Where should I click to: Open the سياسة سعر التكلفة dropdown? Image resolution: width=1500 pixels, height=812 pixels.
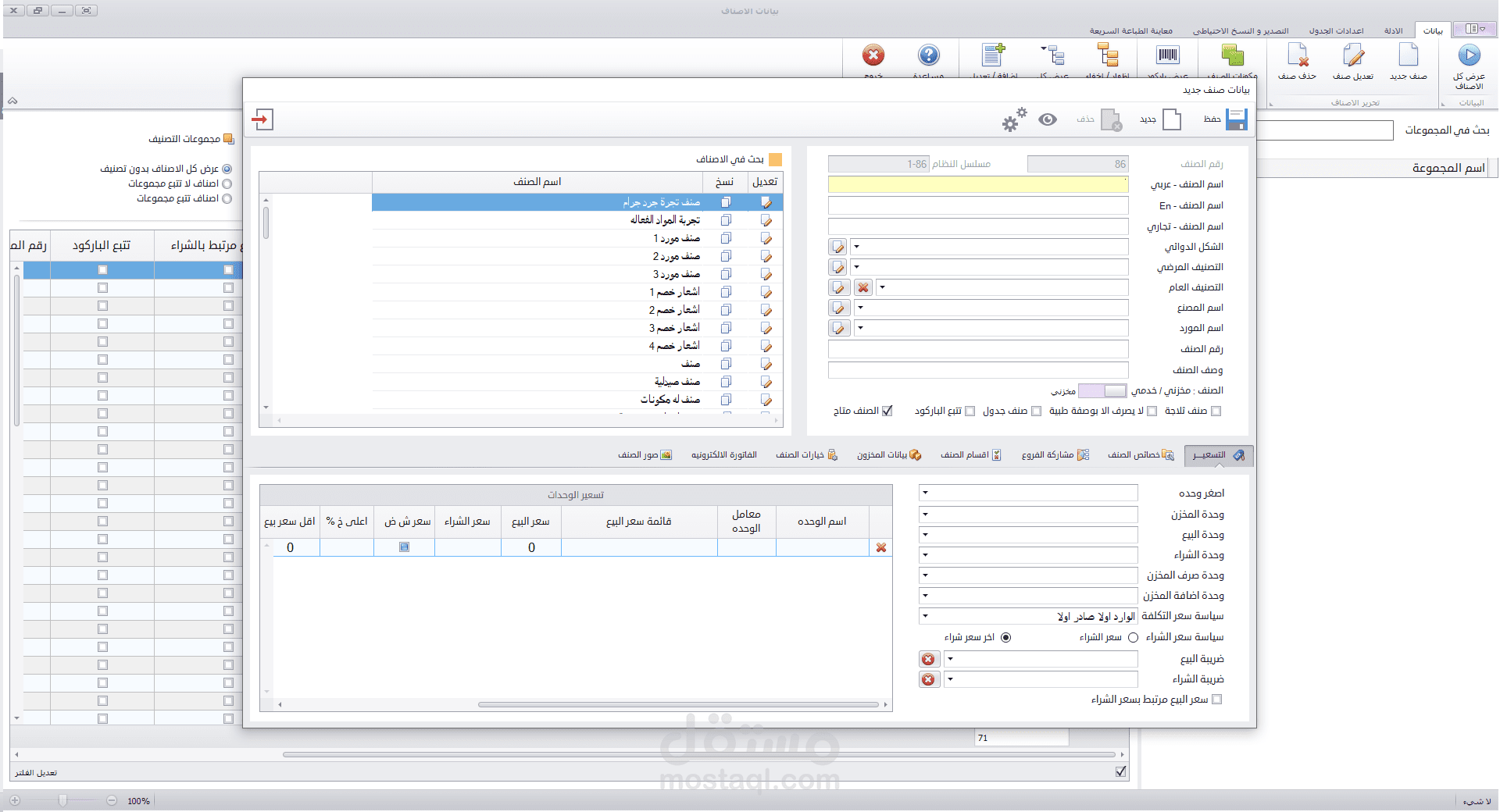[x=925, y=615]
